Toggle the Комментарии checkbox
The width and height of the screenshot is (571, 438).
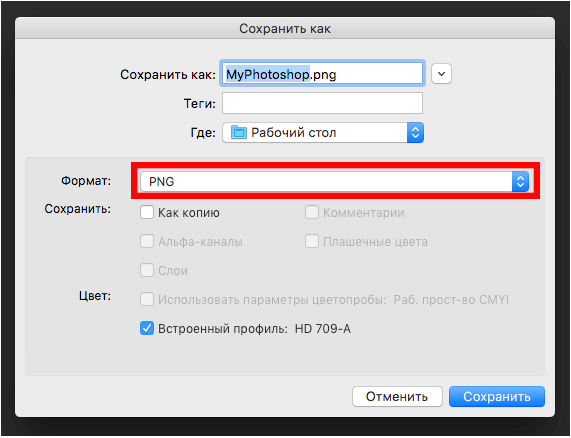point(312,212)
